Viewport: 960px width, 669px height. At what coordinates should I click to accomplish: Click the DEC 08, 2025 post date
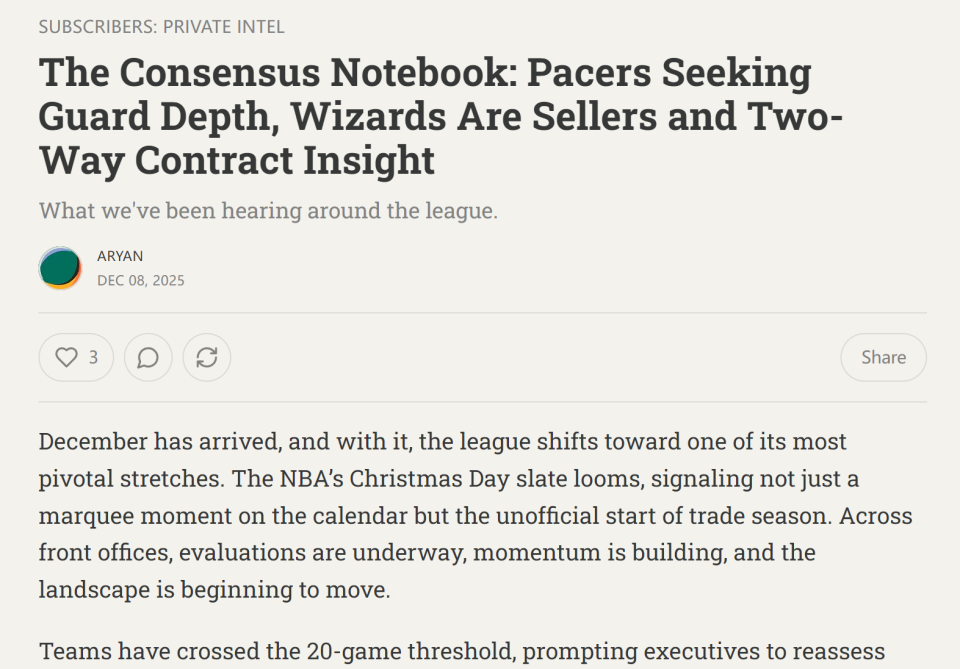141,280
